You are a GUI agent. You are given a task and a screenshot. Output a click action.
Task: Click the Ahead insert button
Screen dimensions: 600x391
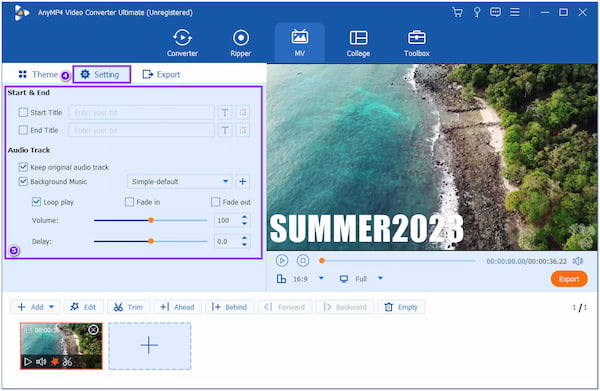[178, 307]
